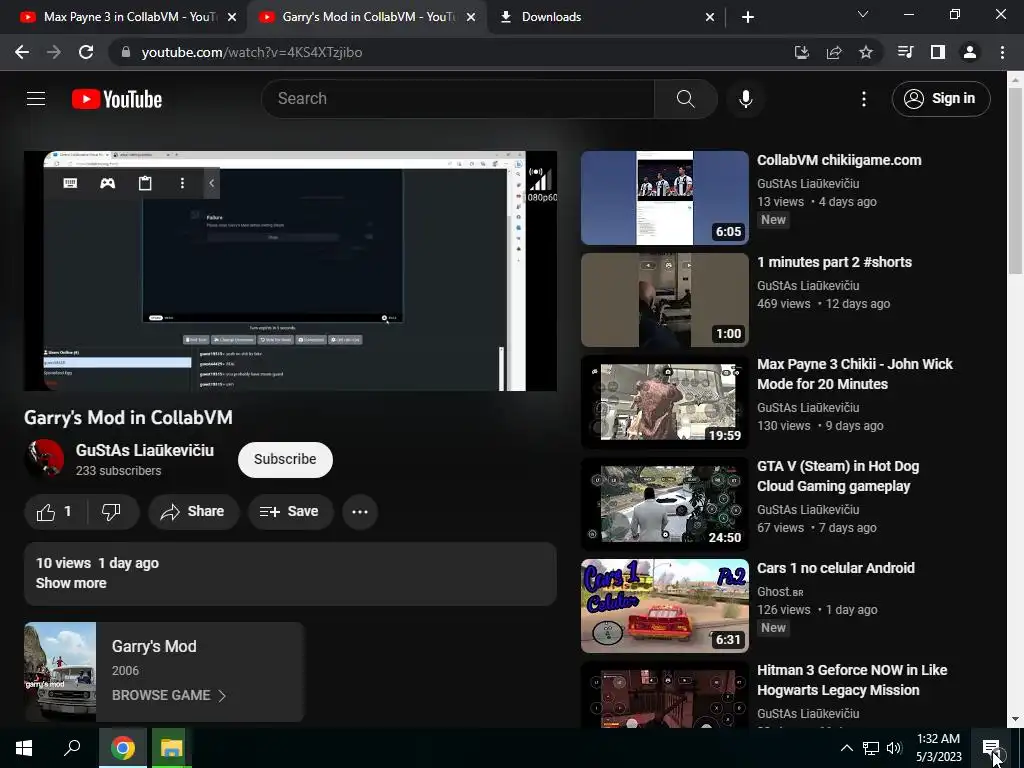Close the Max Payne 3 tab
Viewport: 1024px width, 768px height.
tap(232, 17)
